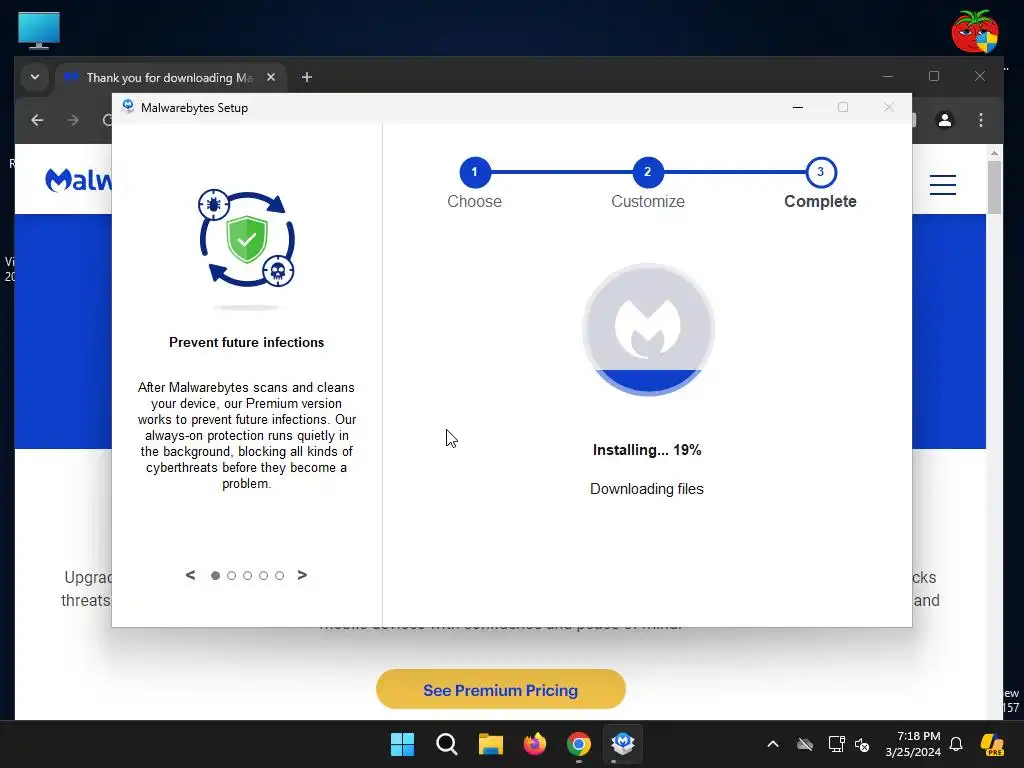Minimize the Malwarebytes Setup window

click(x=798, y=107)
